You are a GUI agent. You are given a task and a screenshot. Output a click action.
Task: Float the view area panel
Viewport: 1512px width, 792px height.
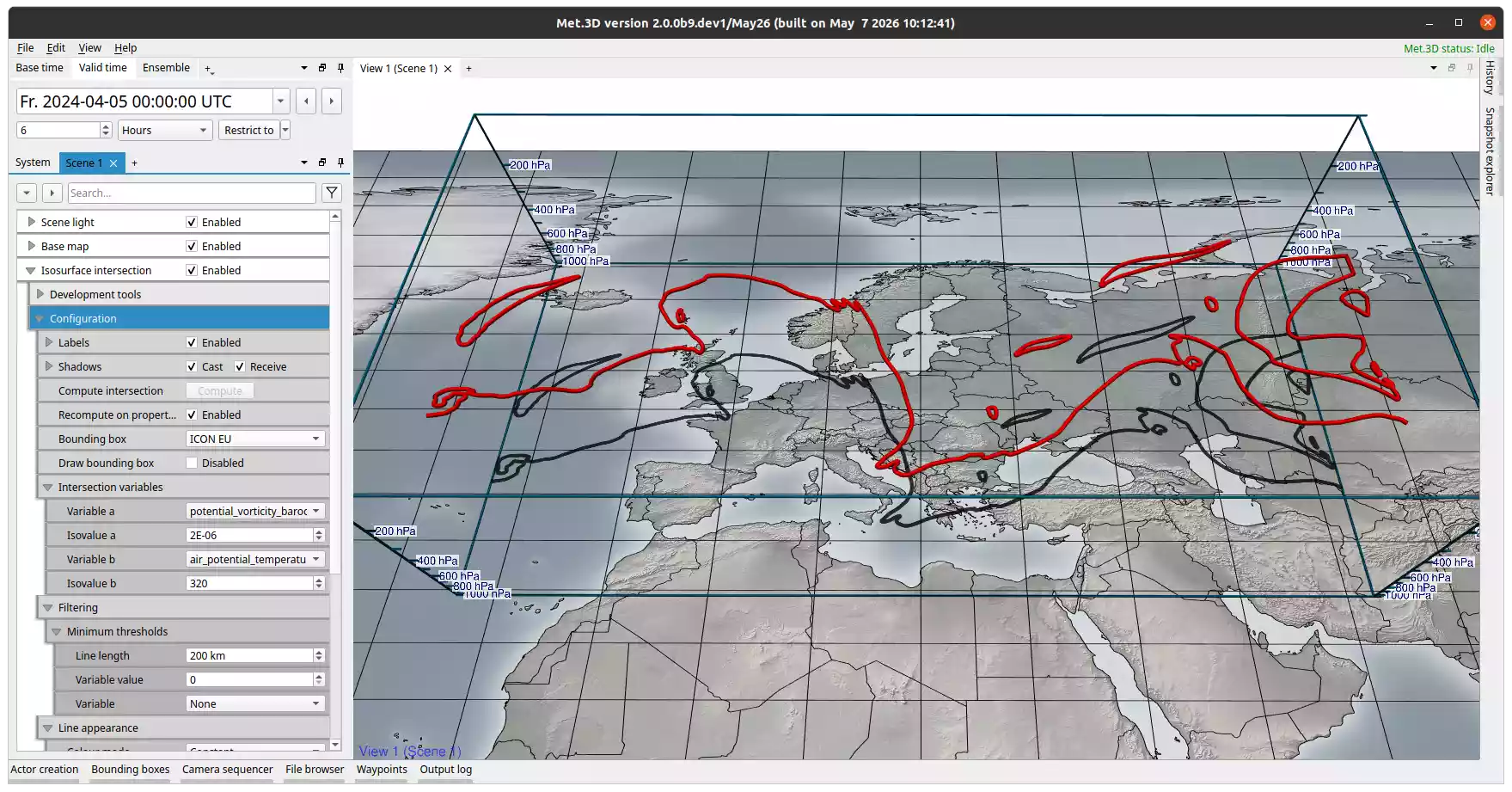click(1452, 67)
